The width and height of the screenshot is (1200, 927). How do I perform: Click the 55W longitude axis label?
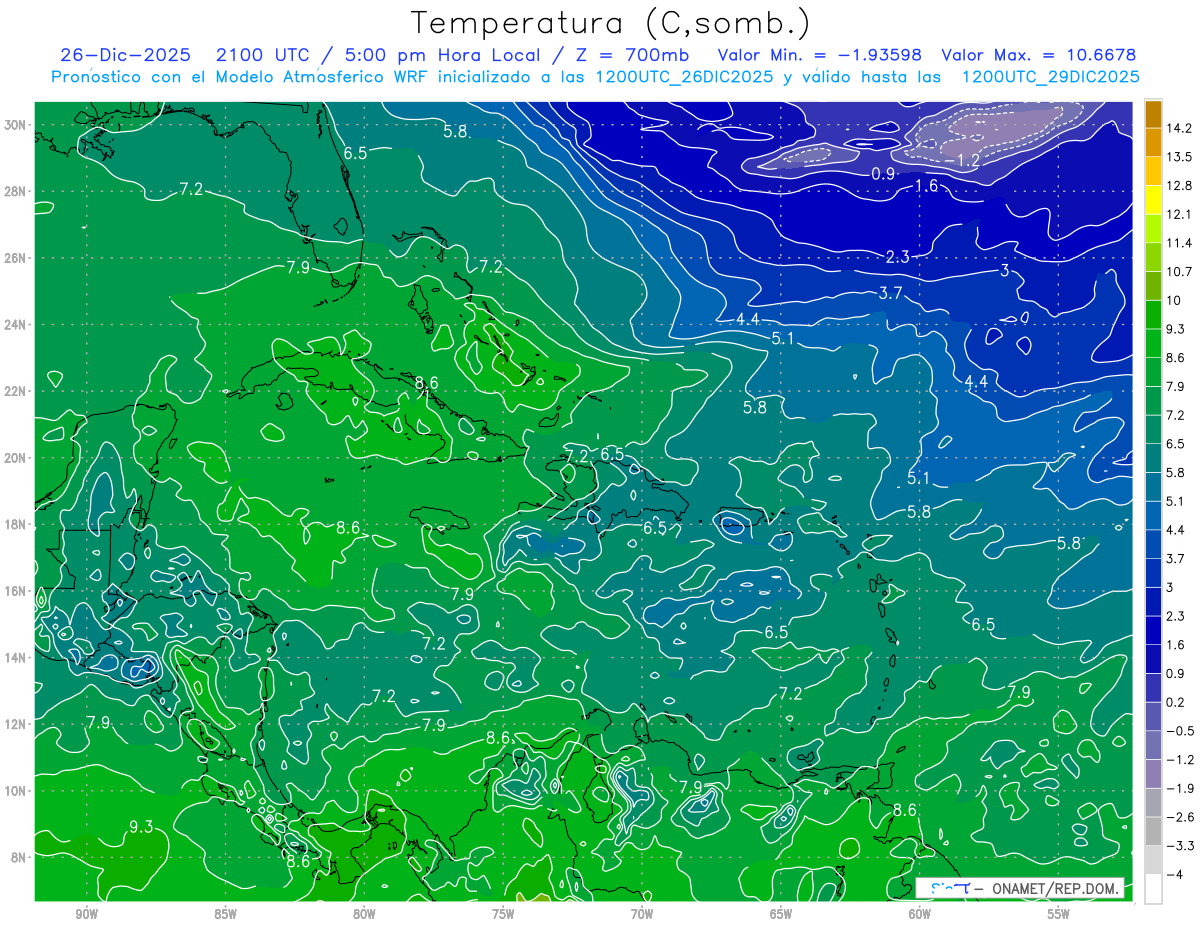click(x=1059, y=913)
